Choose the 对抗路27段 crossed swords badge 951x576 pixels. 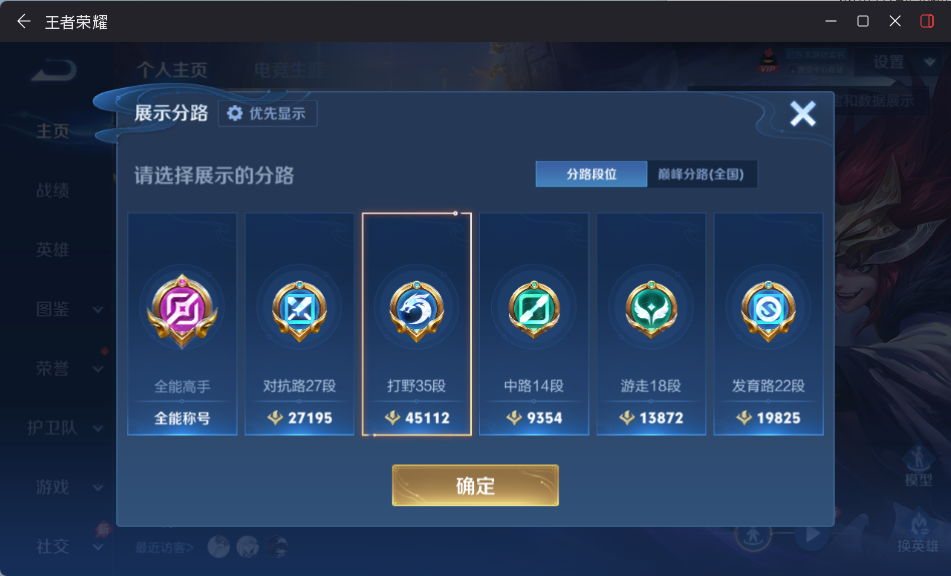(x=299, y=310)
